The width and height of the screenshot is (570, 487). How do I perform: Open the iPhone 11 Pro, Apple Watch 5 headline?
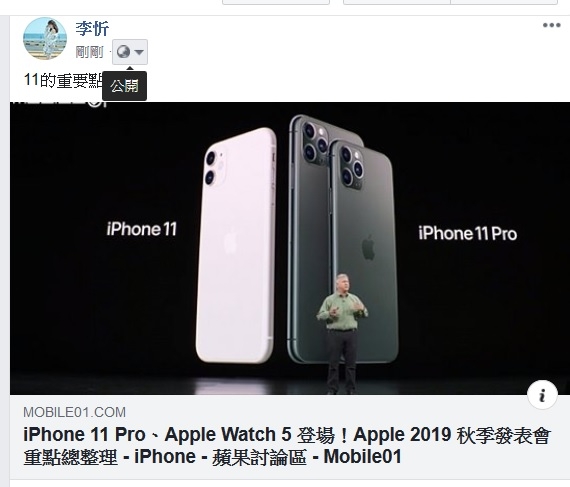(287, 446)
